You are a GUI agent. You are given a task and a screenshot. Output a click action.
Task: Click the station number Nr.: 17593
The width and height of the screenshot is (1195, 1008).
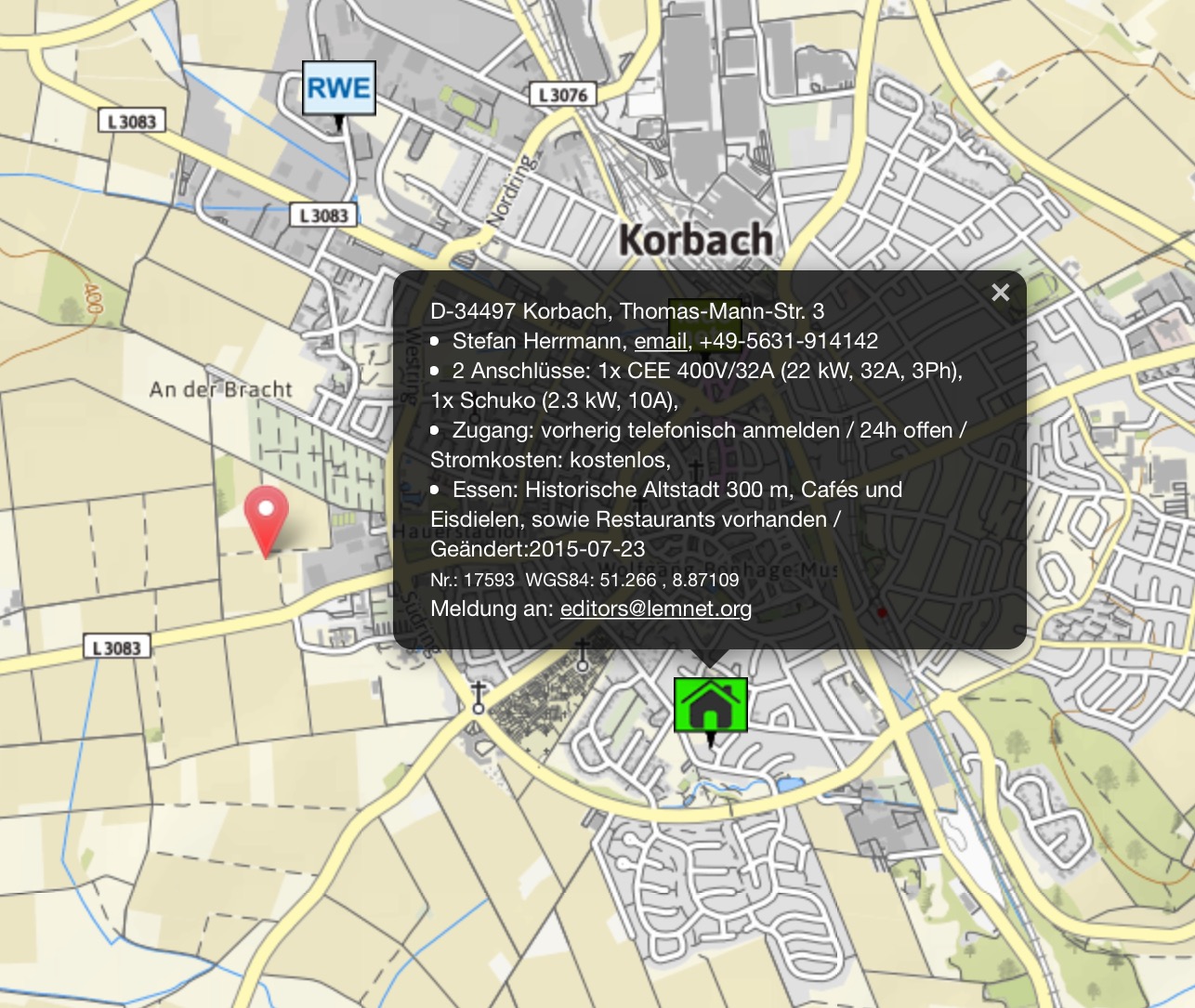tap(472, 580)
